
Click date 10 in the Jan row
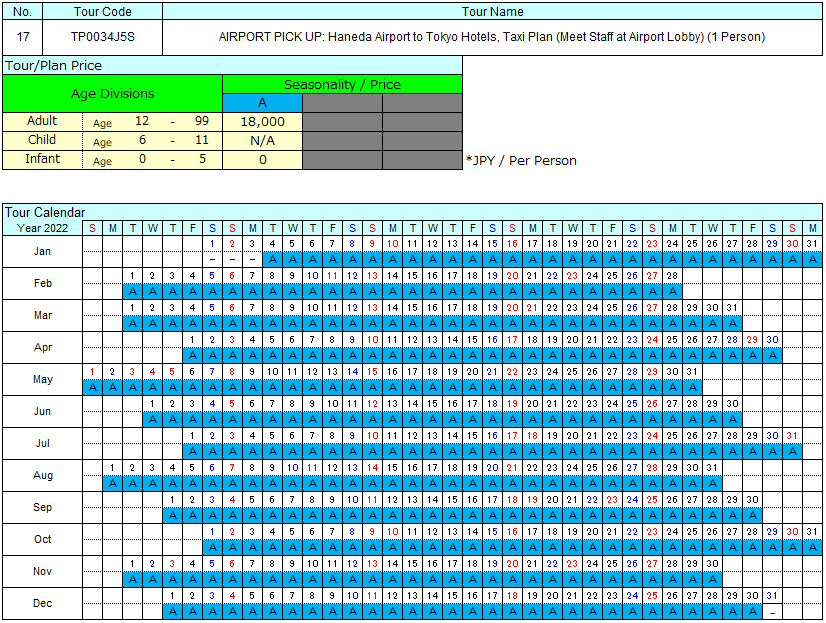click(392, 243)
